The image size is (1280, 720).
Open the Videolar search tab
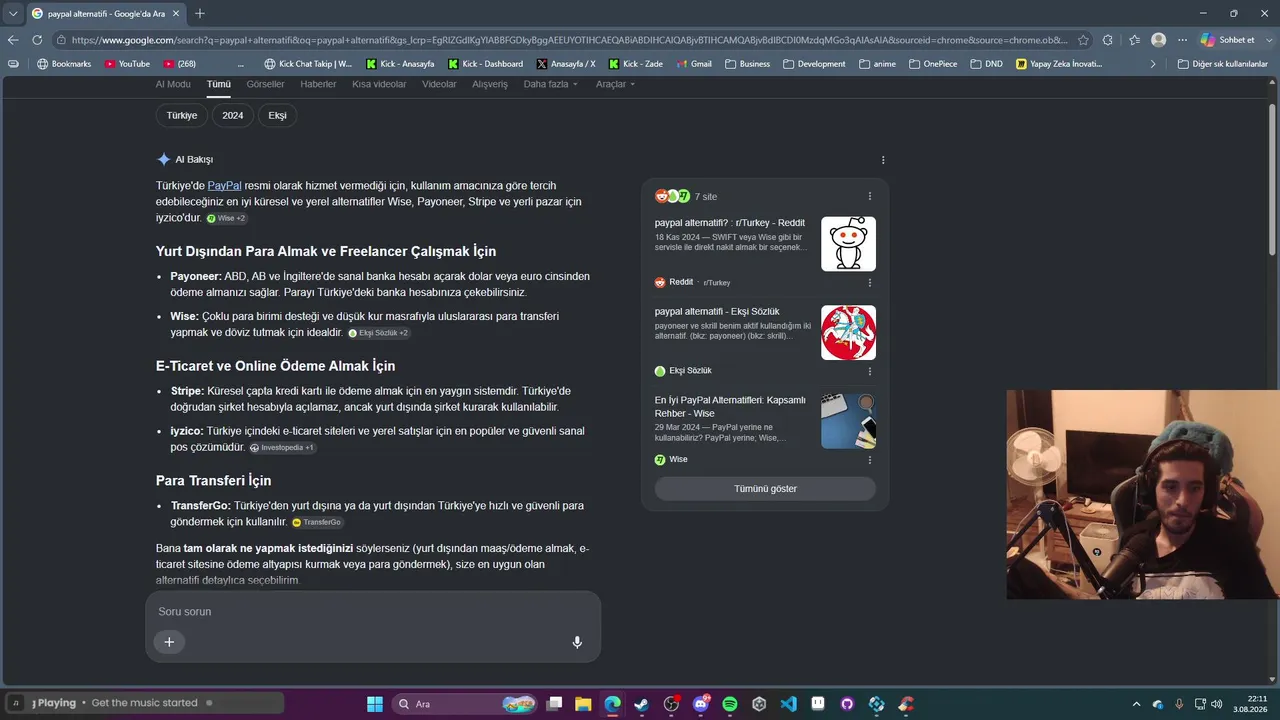pos(439,84)
